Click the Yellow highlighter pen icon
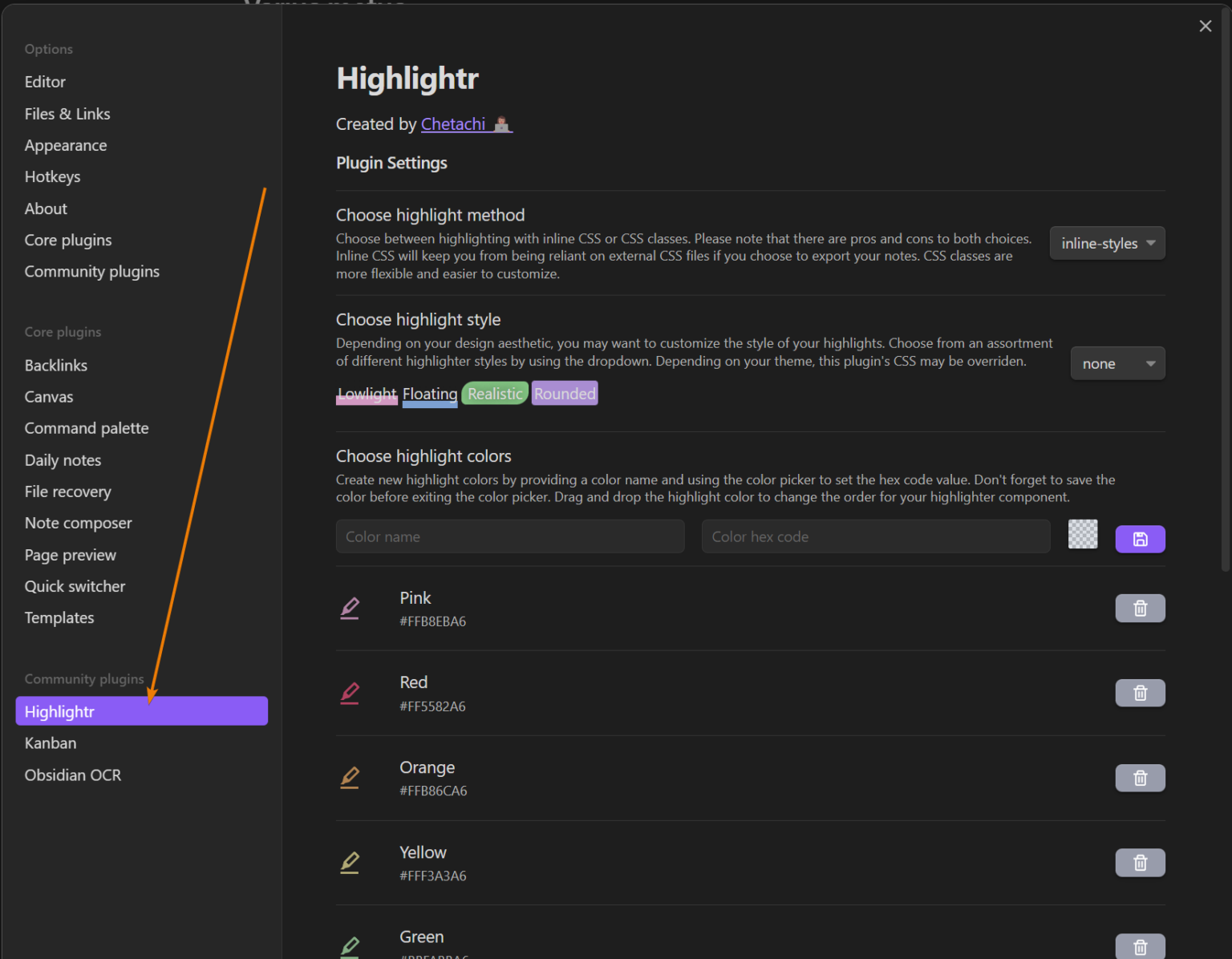The width and height of the screenshot is (1232, 959). [350, 863]
